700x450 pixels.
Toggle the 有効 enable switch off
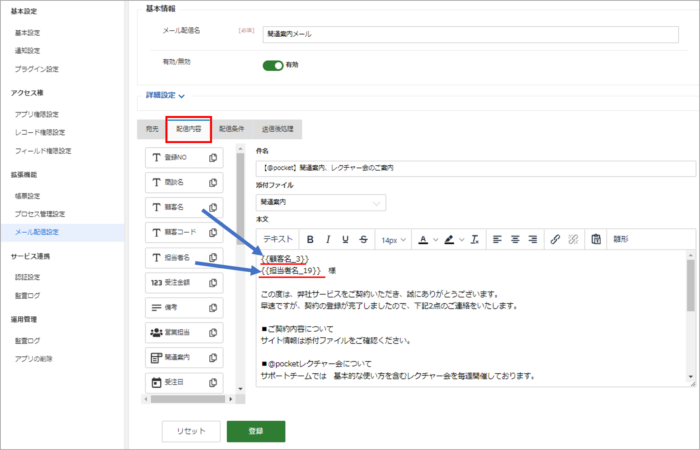click(x=273, y=66)
